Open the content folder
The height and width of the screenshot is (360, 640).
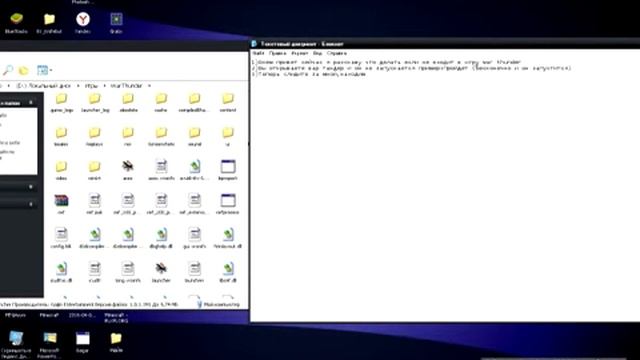click(228, 102)
